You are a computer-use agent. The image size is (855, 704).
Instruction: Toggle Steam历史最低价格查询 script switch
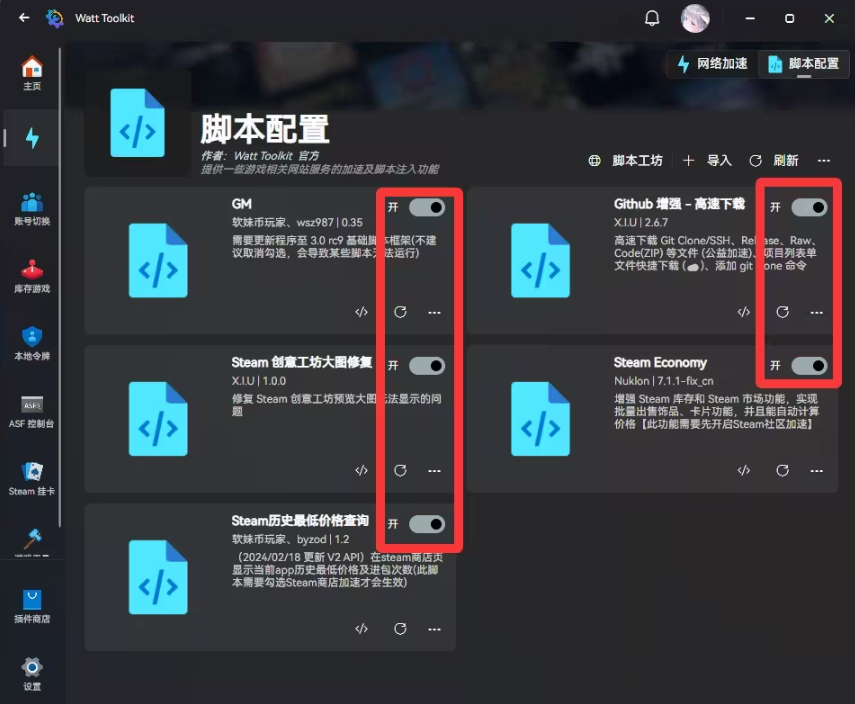[x=427, y=524]
